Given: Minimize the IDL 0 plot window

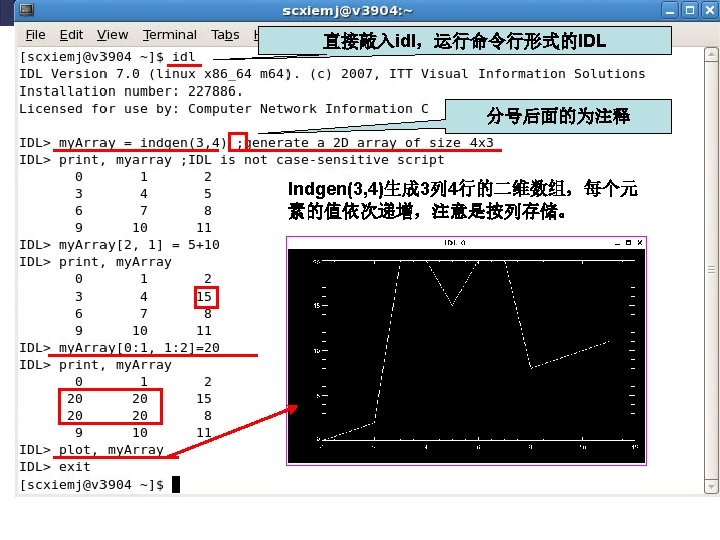Looking at the screenshot, I should pyautogui.click(x=618, y=243).
